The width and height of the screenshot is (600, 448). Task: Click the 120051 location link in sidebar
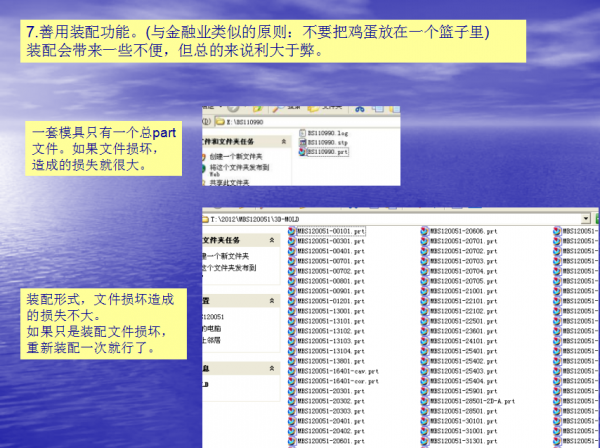pyautogui.click(x=213, y=317)
